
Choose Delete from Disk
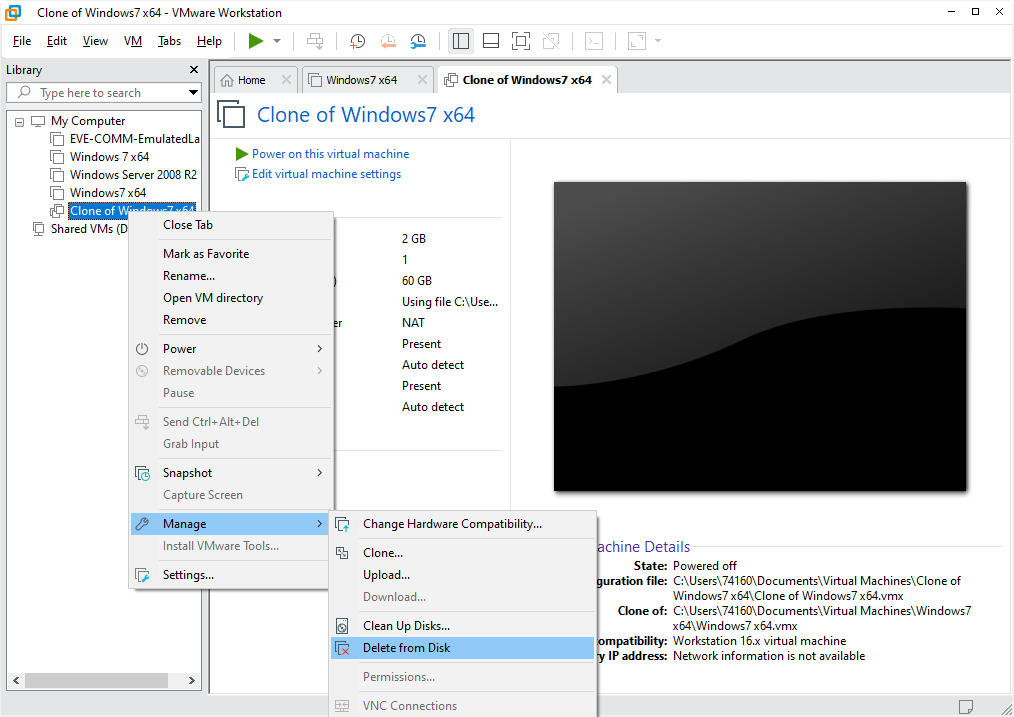pos(462,648)
